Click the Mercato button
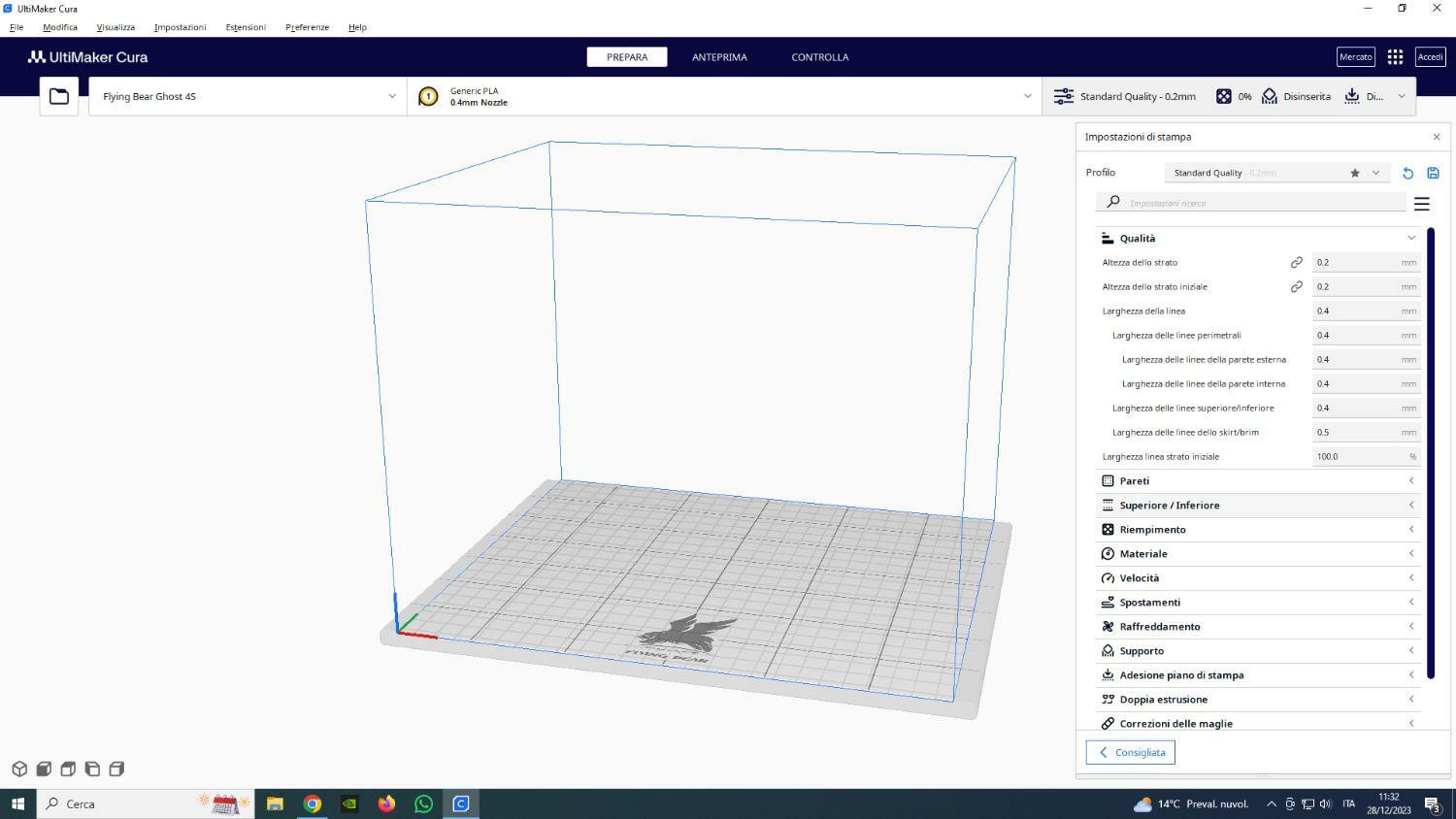This screenshot has width=1456, height=819. click(1355, 57)
